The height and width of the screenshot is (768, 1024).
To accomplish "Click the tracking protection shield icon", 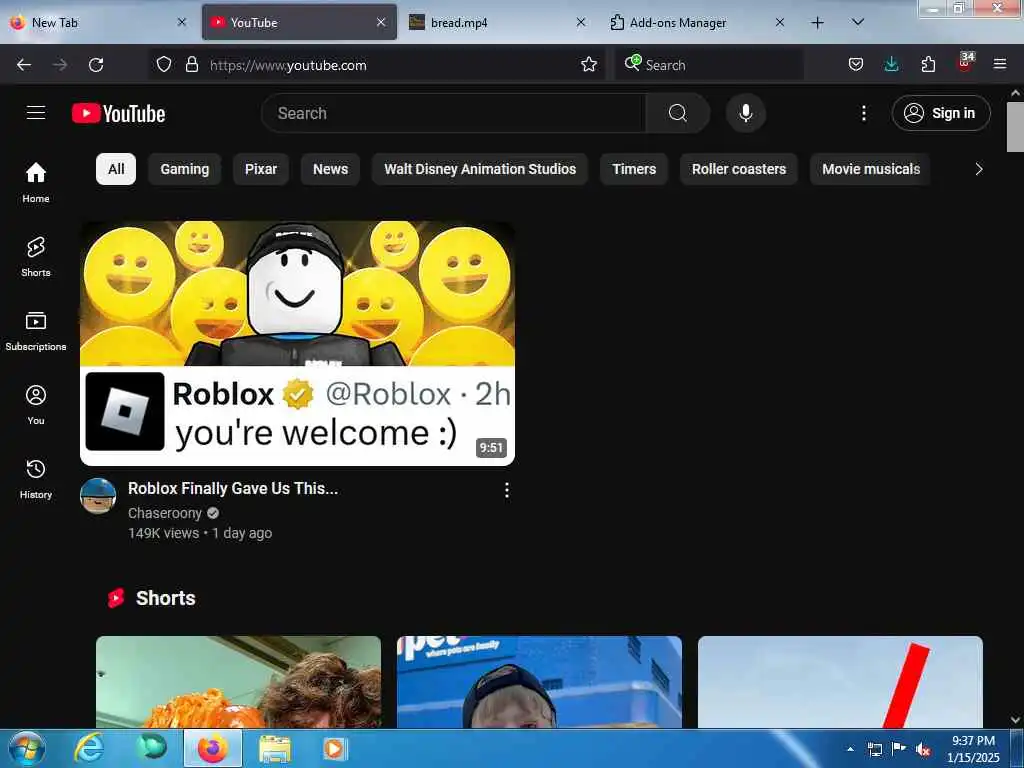I will (x=164, y=64).
